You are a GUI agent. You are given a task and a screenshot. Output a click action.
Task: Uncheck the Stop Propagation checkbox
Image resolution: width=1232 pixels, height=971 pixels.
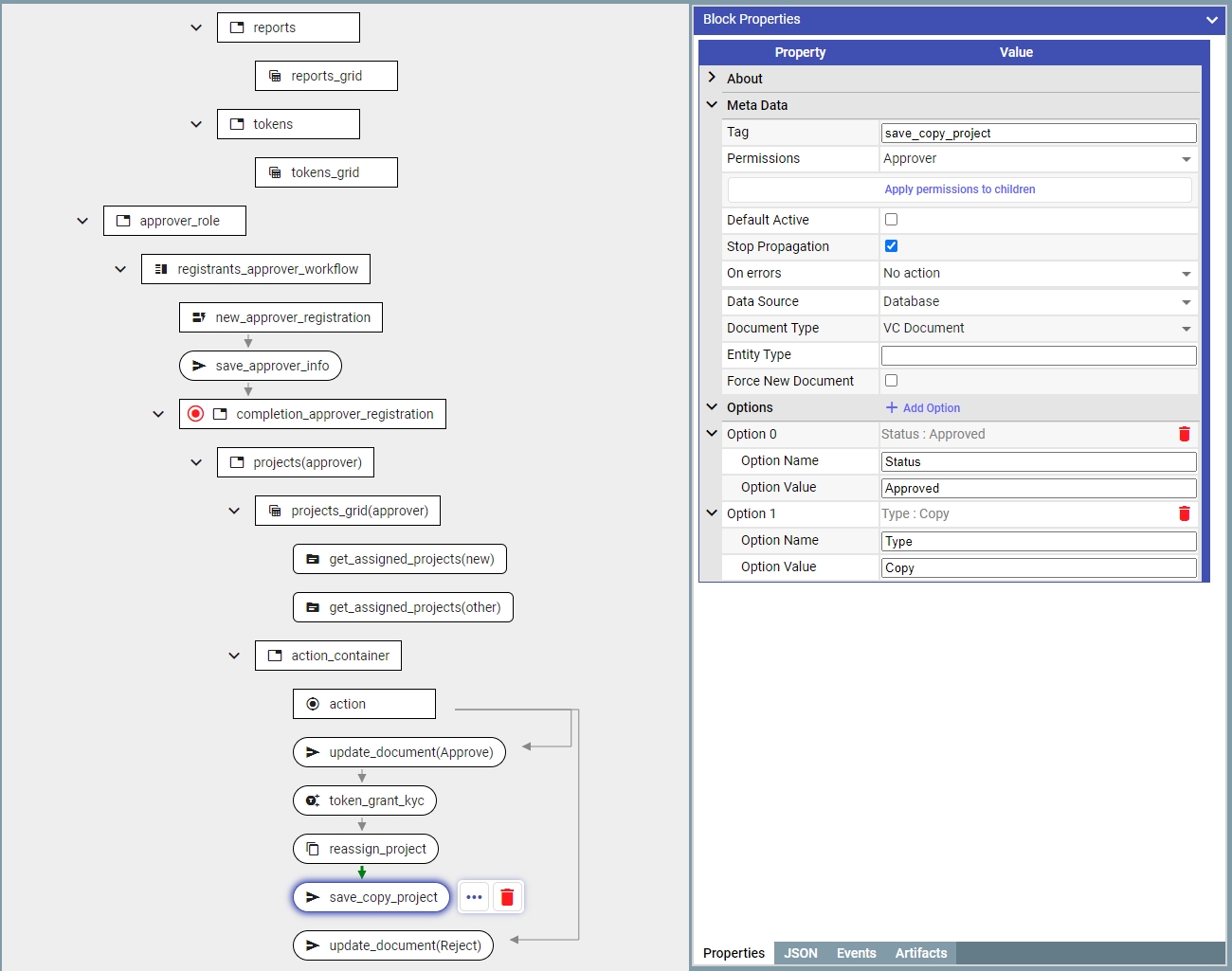891,246
